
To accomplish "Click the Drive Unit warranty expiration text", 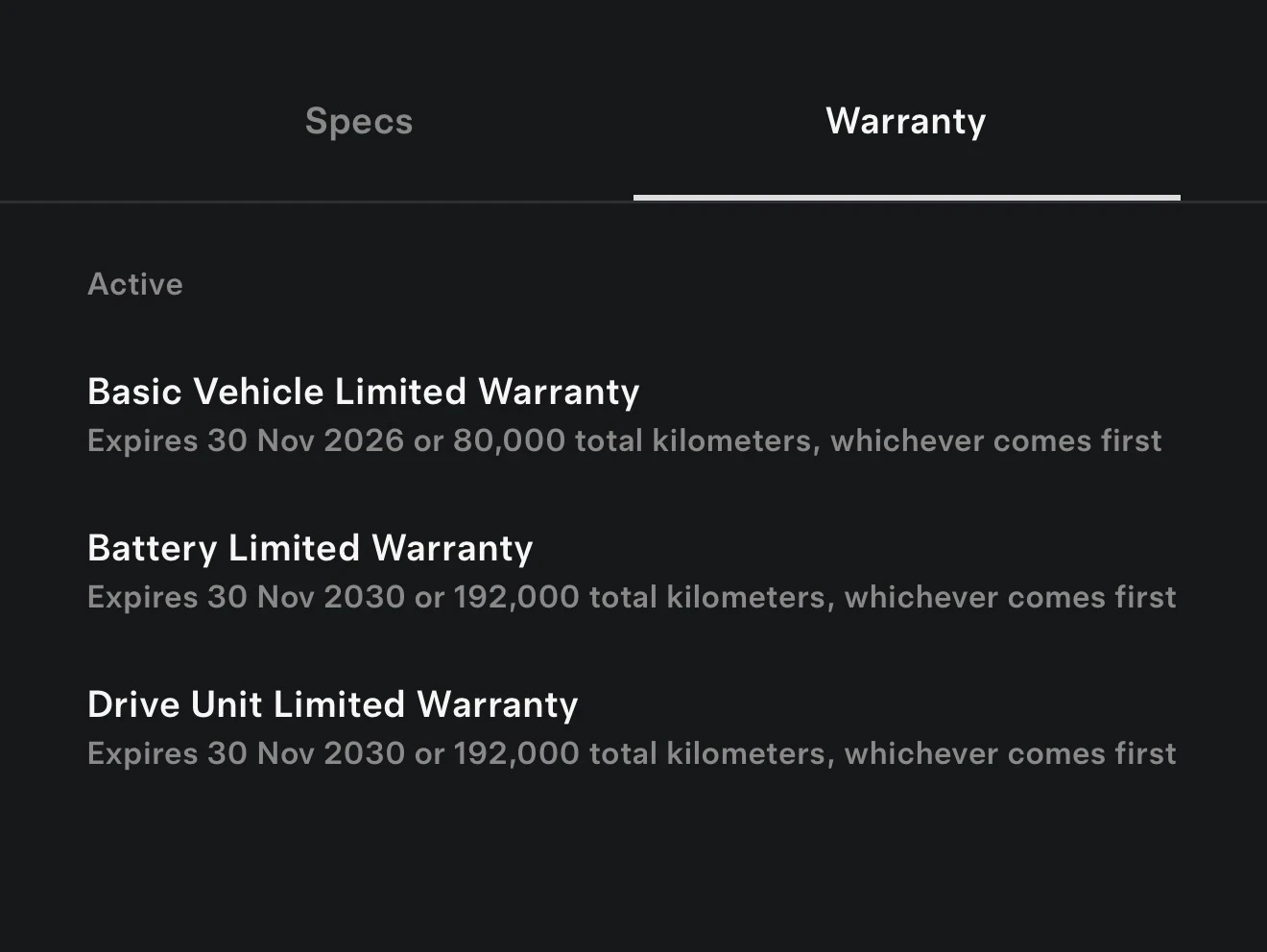I will click(x=632, y=753).
